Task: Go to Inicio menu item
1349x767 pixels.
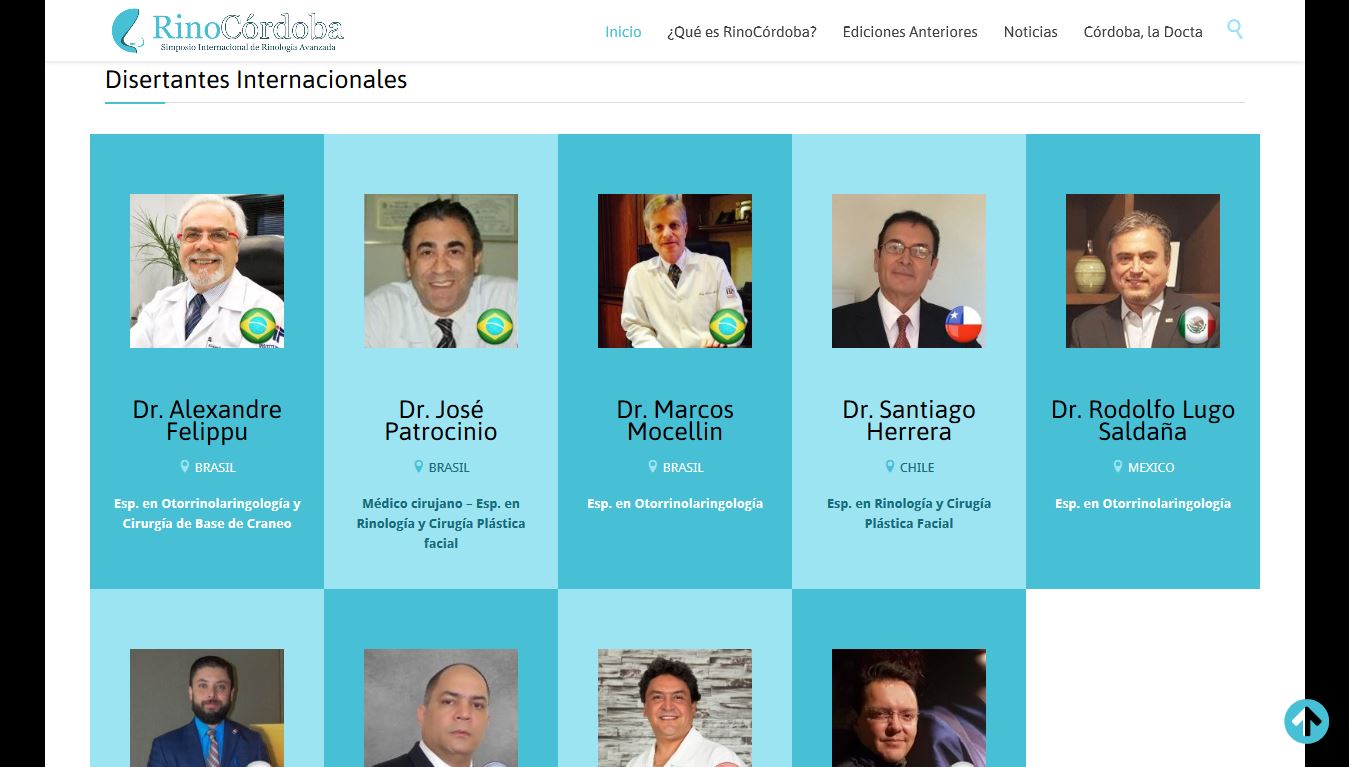Action: 623,32
